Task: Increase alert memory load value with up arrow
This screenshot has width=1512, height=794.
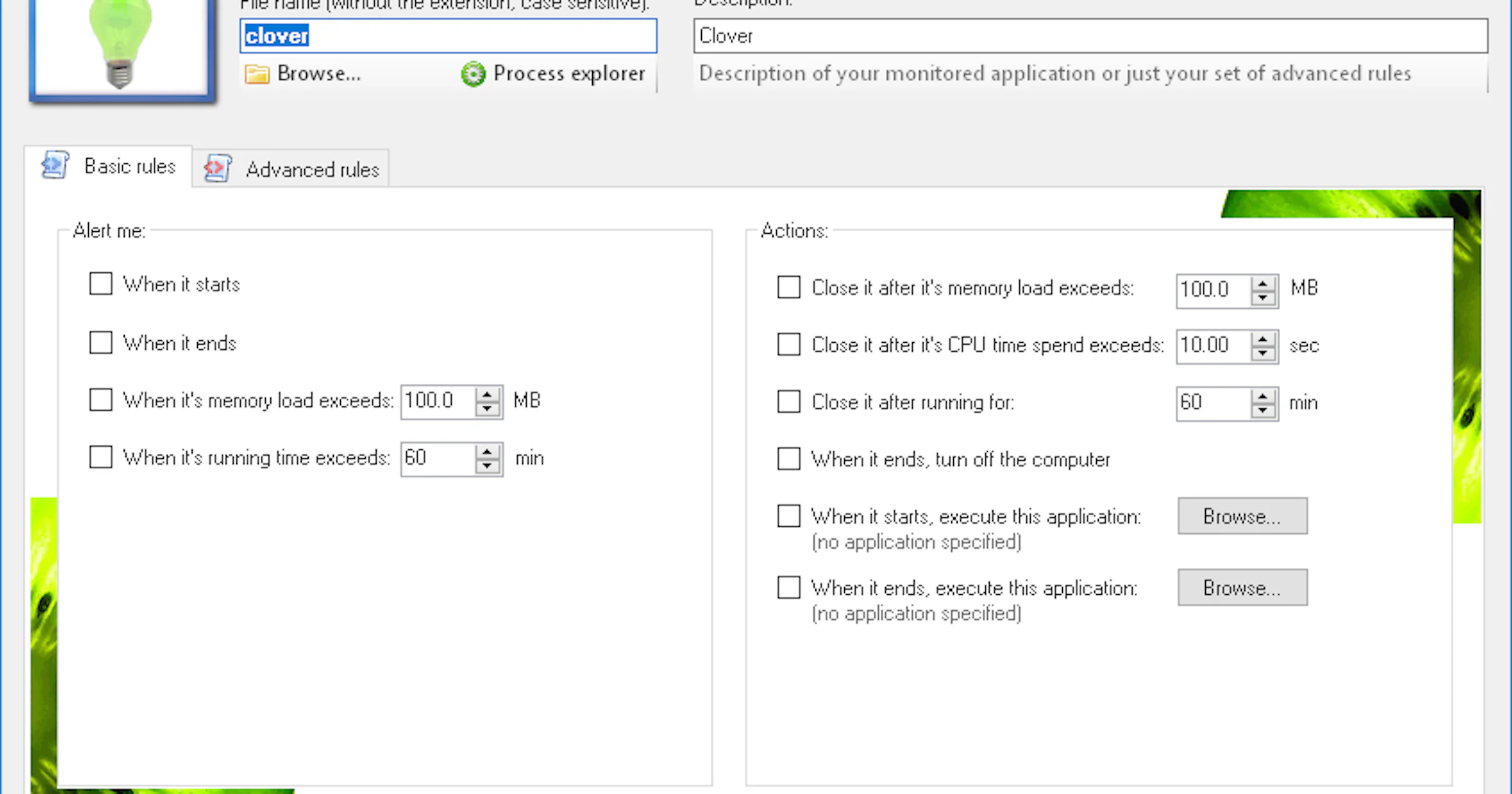Action: (x=487, y=394)
